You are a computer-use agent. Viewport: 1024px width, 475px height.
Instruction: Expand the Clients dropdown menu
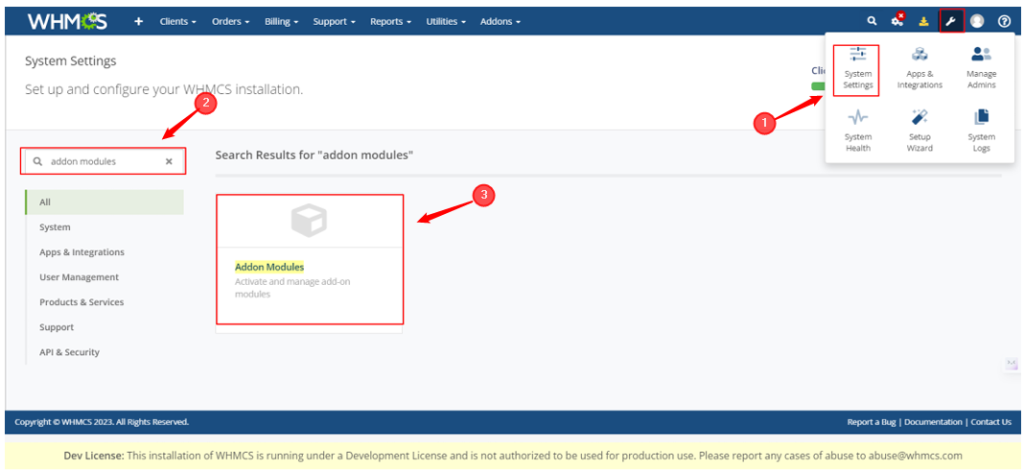178,21
